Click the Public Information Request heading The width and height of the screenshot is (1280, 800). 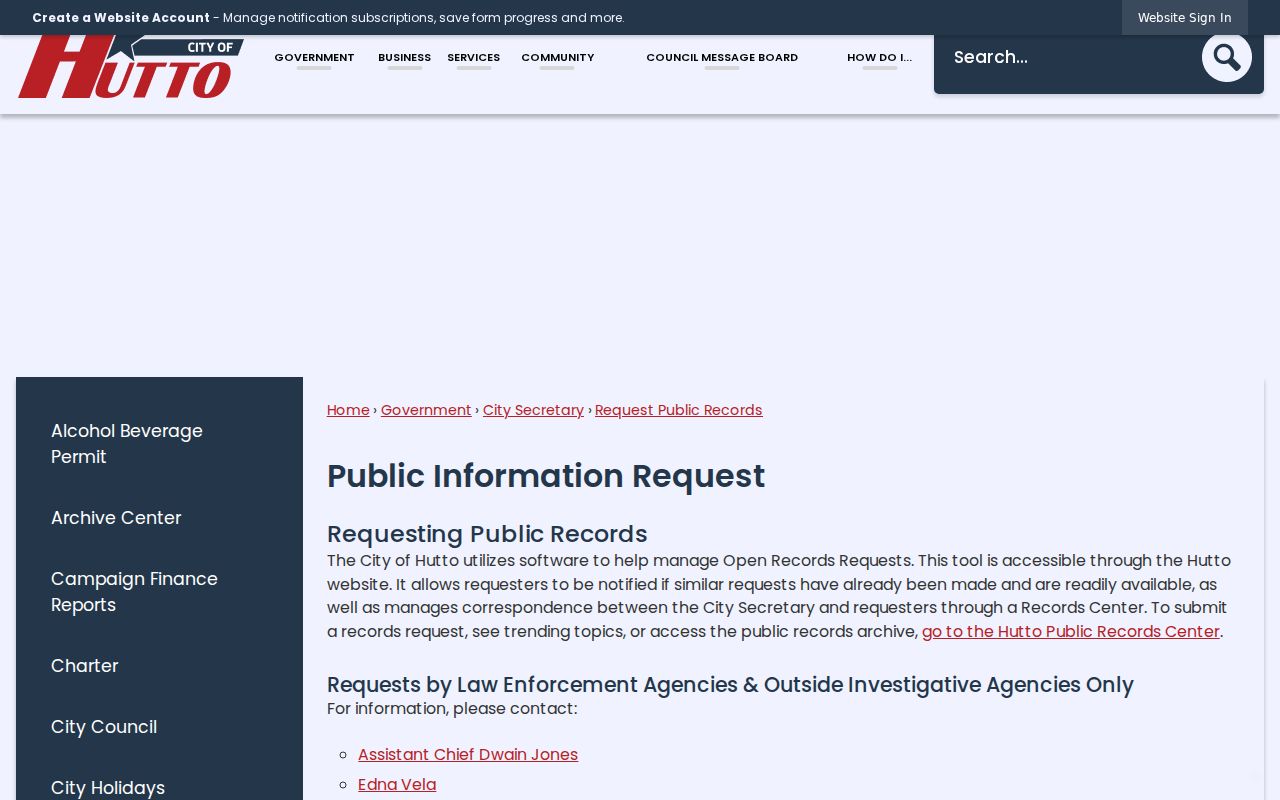point(546,476)
